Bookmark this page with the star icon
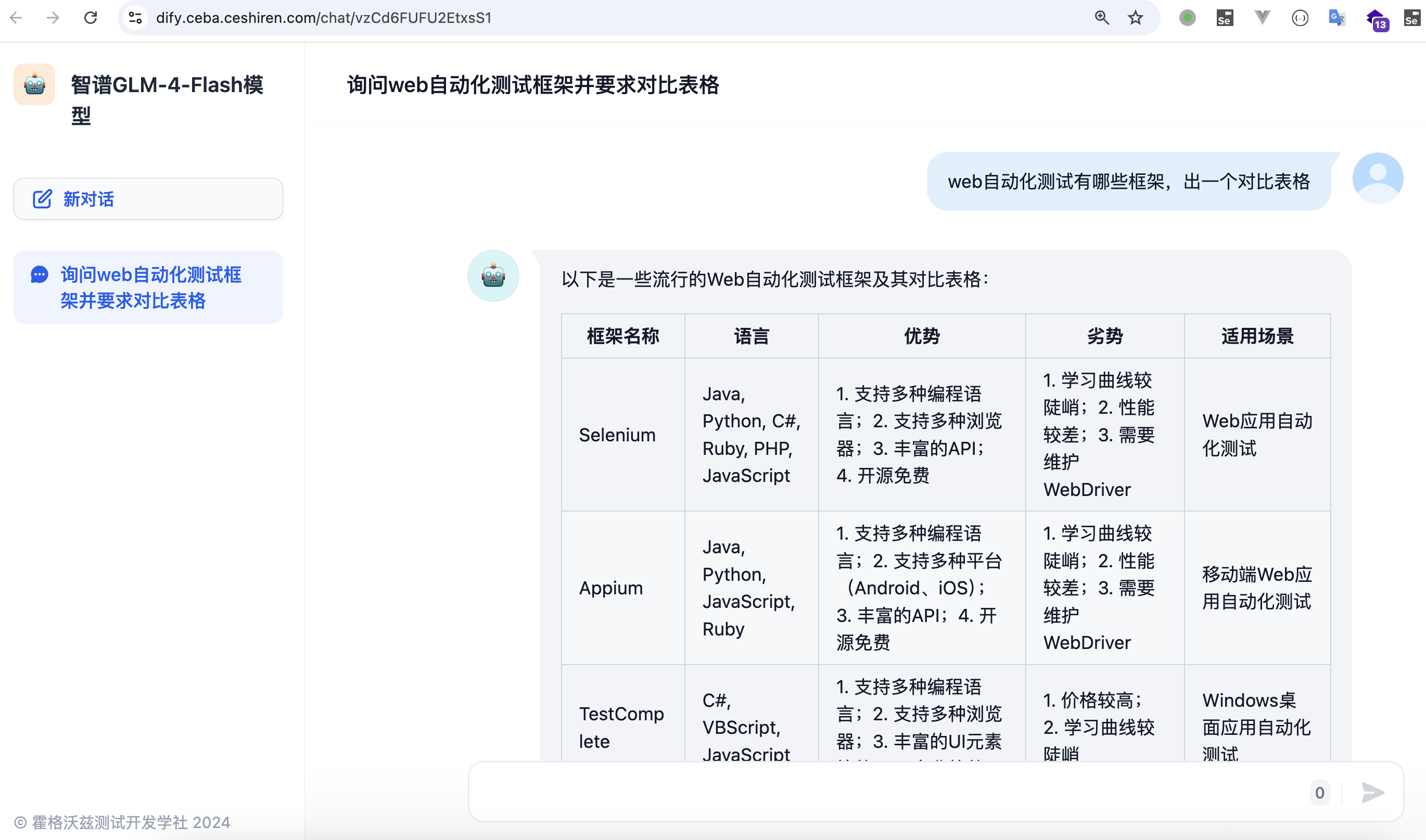This screenshot has width=1426, height=840. (x=1136, y=18)
